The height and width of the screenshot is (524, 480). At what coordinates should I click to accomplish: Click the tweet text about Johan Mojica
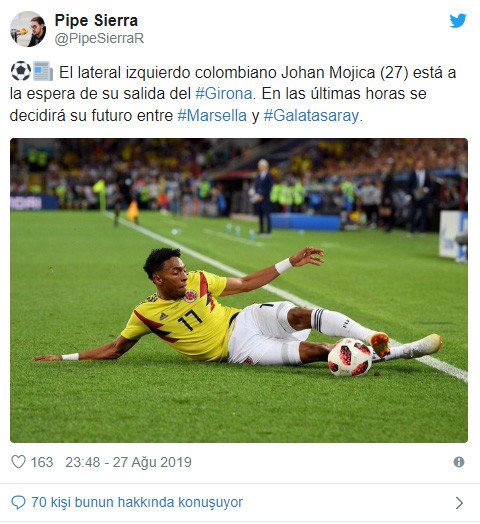tap(233, 94)
